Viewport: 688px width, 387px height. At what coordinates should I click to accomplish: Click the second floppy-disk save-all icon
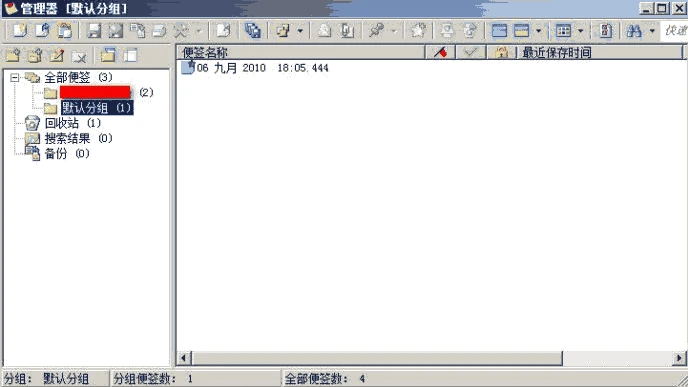116,30
